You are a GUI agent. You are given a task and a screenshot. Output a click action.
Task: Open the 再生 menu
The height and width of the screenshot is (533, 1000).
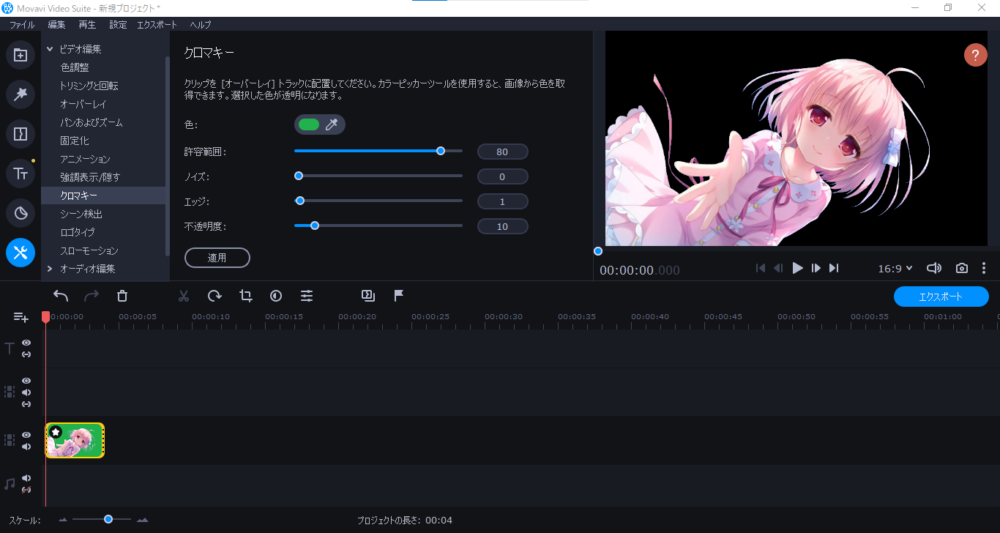(87, 25)
